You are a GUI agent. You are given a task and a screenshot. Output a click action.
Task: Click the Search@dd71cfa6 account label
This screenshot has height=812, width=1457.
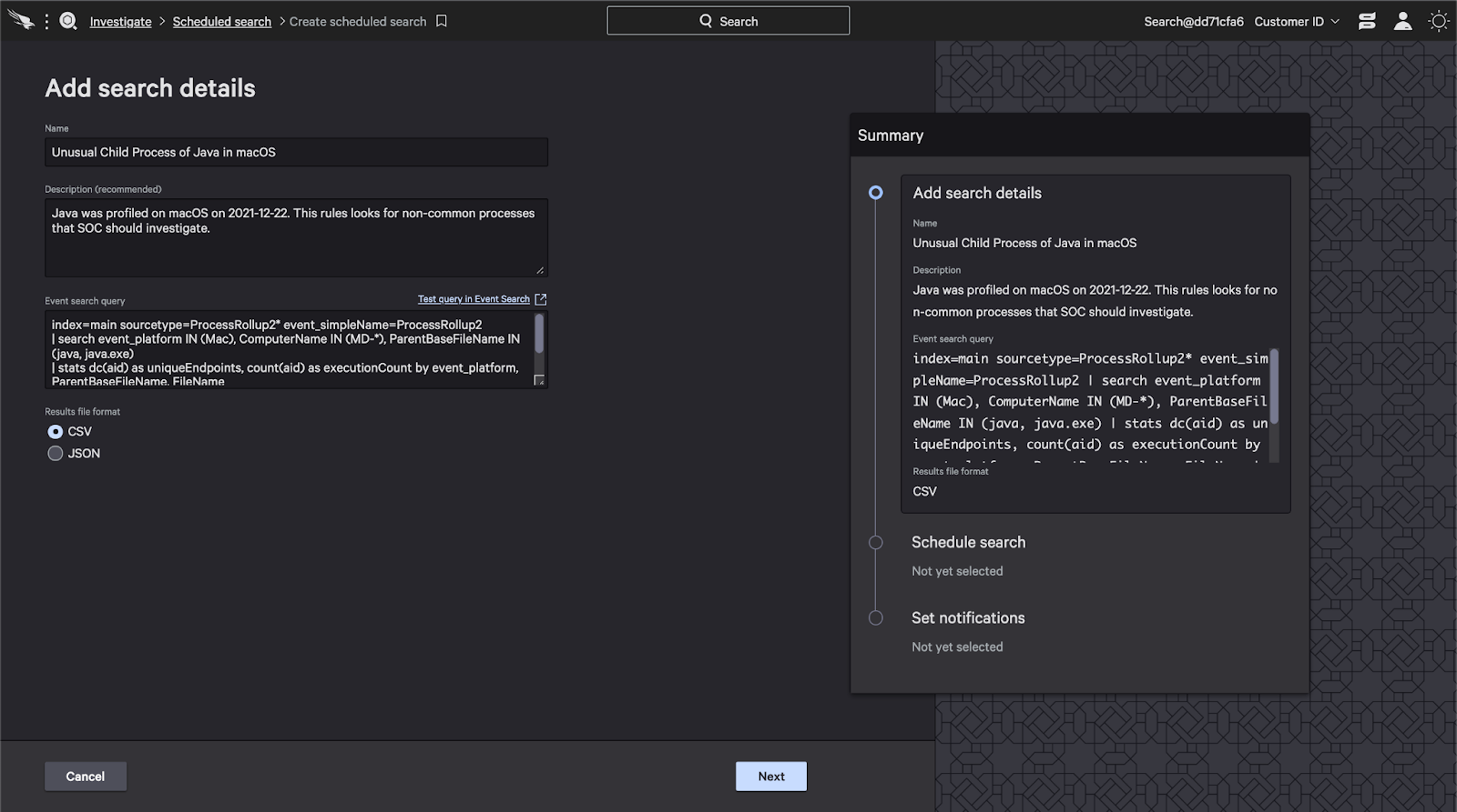click(x=1193, y=22)
